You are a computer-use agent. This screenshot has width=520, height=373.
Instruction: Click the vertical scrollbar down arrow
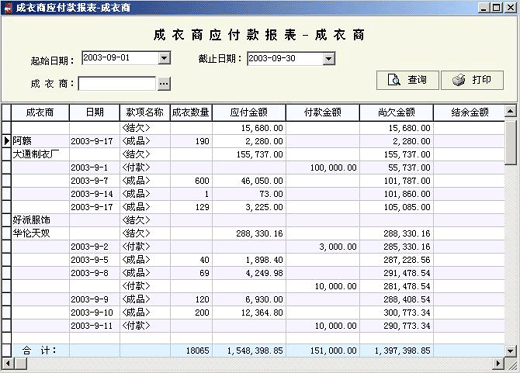510,350
